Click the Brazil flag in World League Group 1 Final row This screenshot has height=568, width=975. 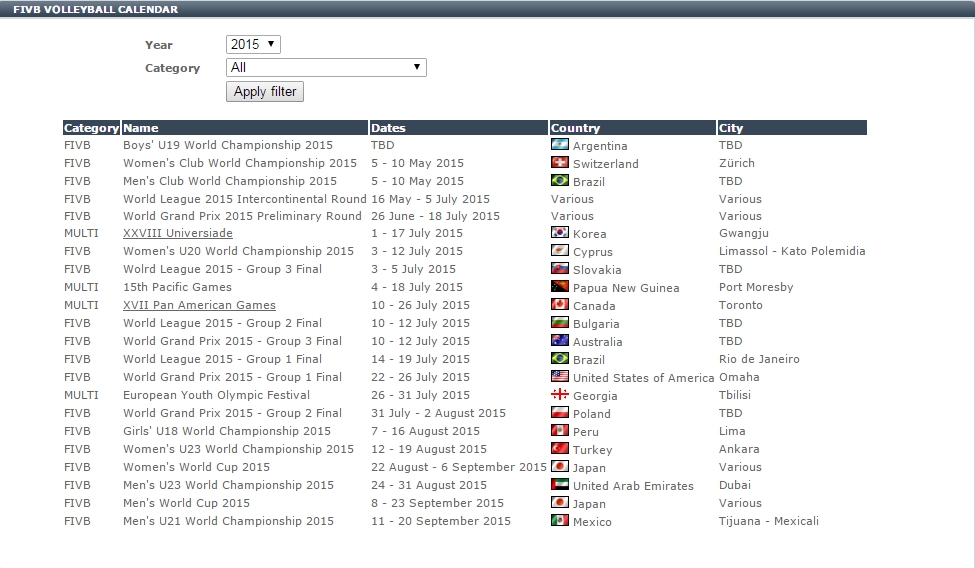pyautogui.click(x=560, y=358)
